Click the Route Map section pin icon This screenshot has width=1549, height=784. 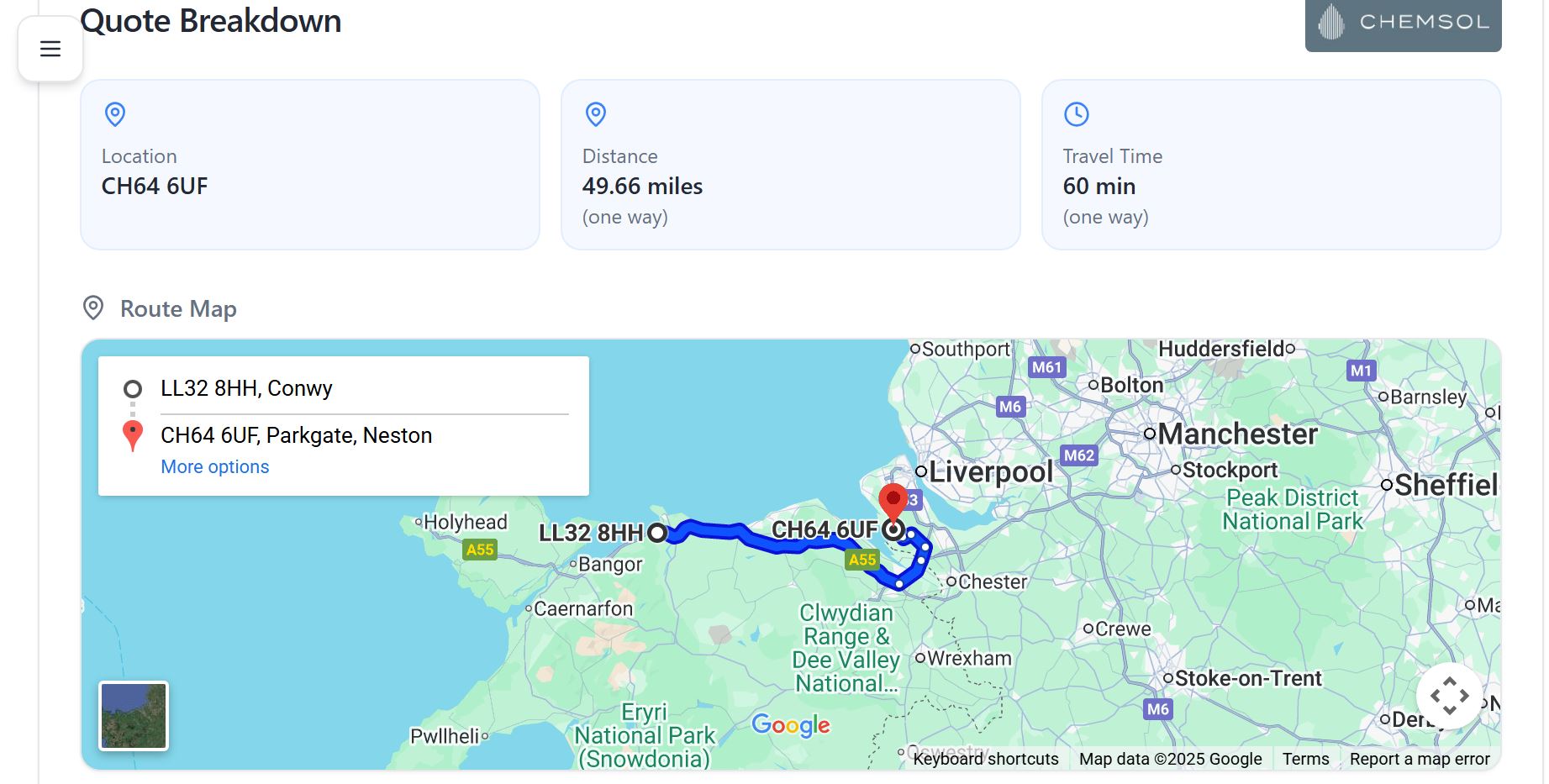[93, 308]
